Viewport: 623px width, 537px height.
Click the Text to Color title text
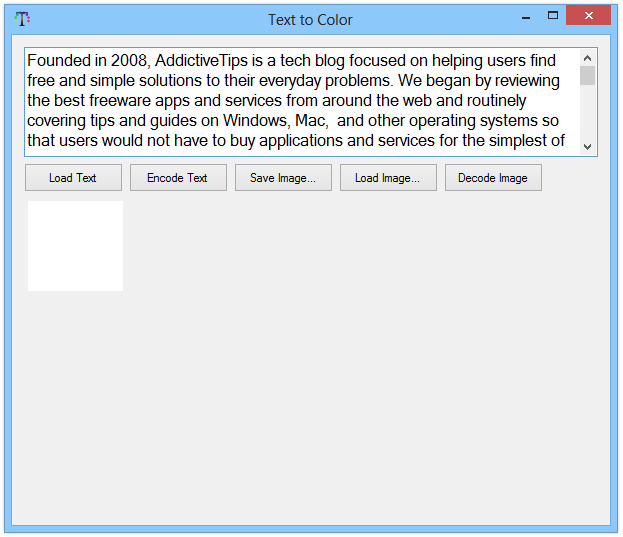point(310,20)
